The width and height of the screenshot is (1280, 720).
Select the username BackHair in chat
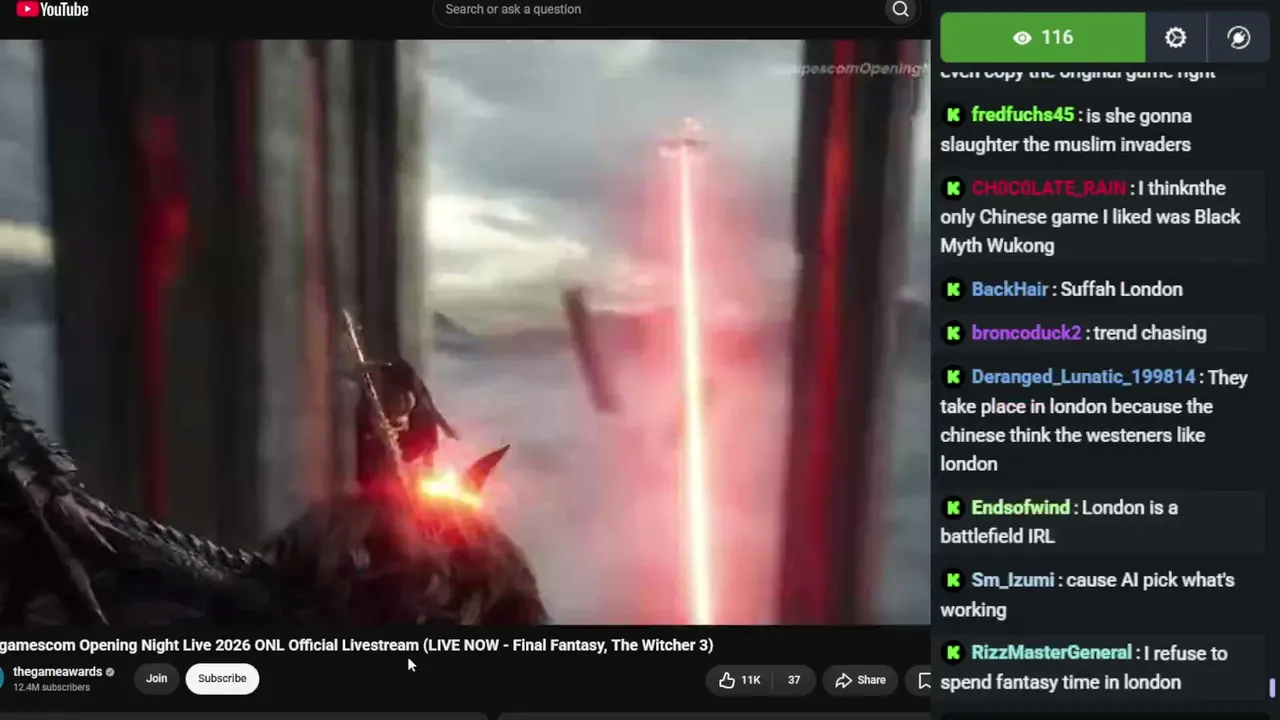coord(1010,289)
